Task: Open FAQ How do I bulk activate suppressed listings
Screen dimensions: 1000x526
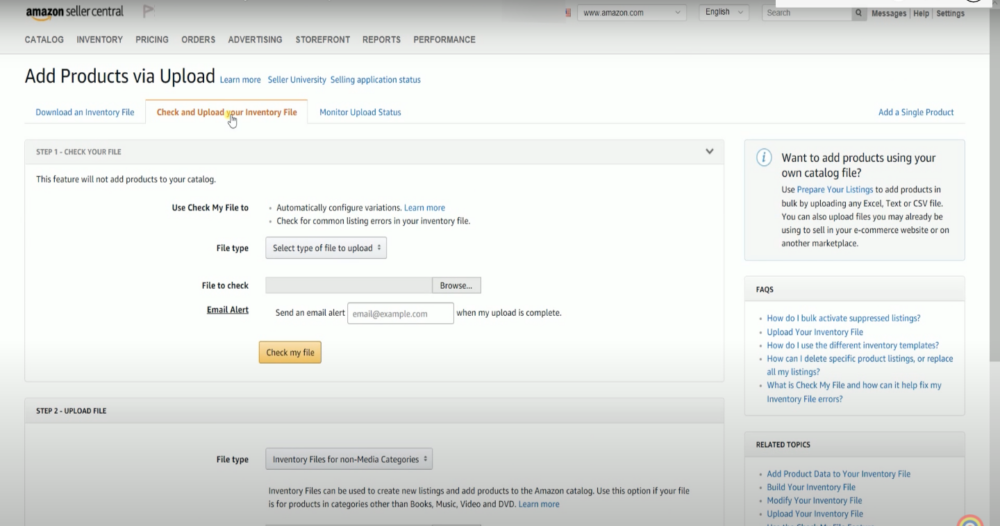Action: (x=843, y=318)
